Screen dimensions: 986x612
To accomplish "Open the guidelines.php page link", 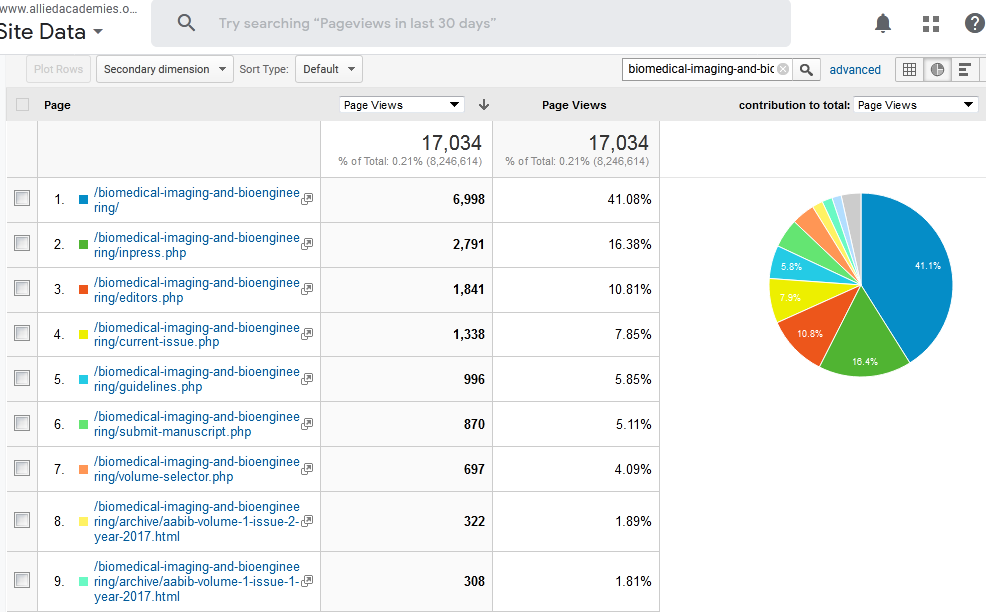I will point(196,379).
